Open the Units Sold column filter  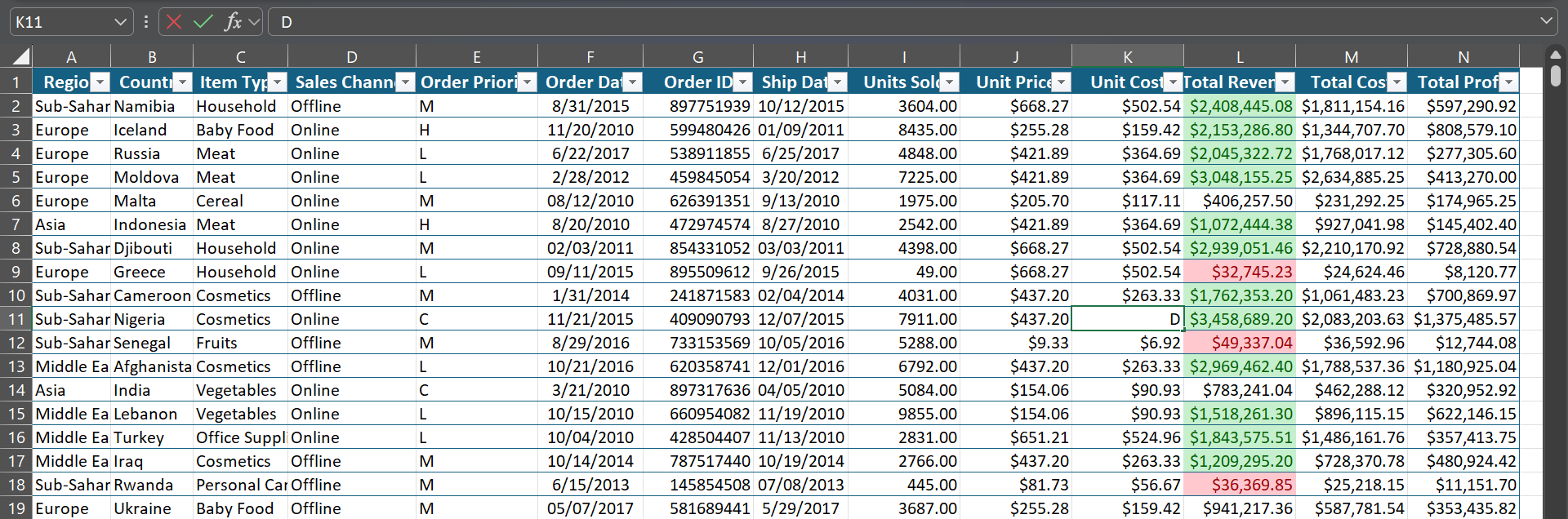pyautogui.click(x=949, y=82)
